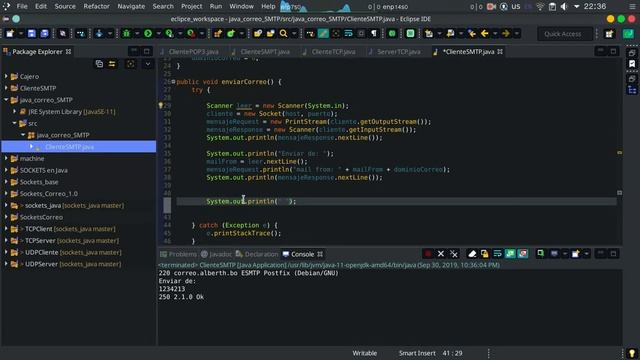Toggle Word Wrap in the editor toolbar
Screen dimensions: 640x360
point(348,33)
